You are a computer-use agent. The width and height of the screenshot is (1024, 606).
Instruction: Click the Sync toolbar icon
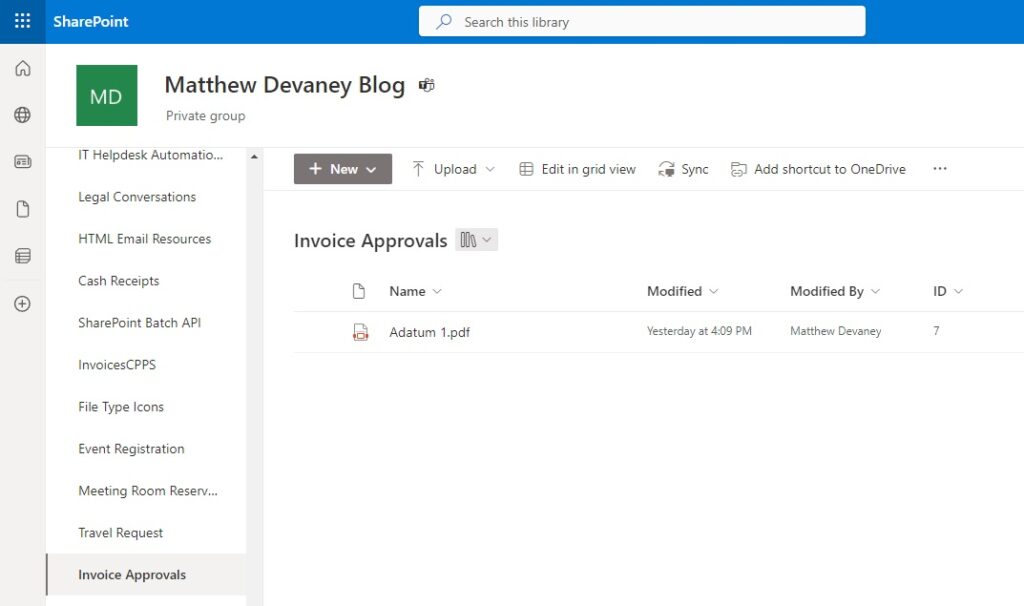683,169
